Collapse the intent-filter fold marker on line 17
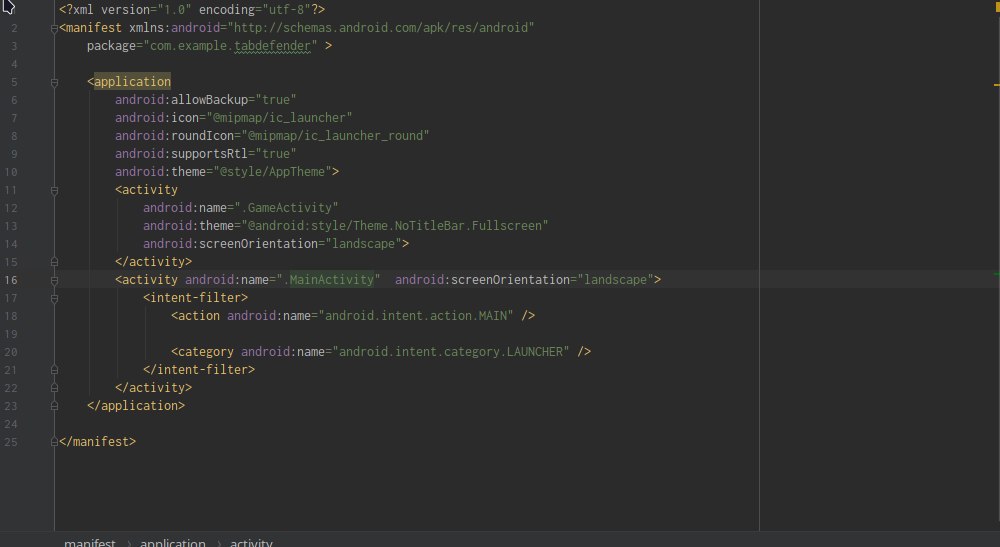Screen dimensions: 1000x547 [x=54, y=298]
